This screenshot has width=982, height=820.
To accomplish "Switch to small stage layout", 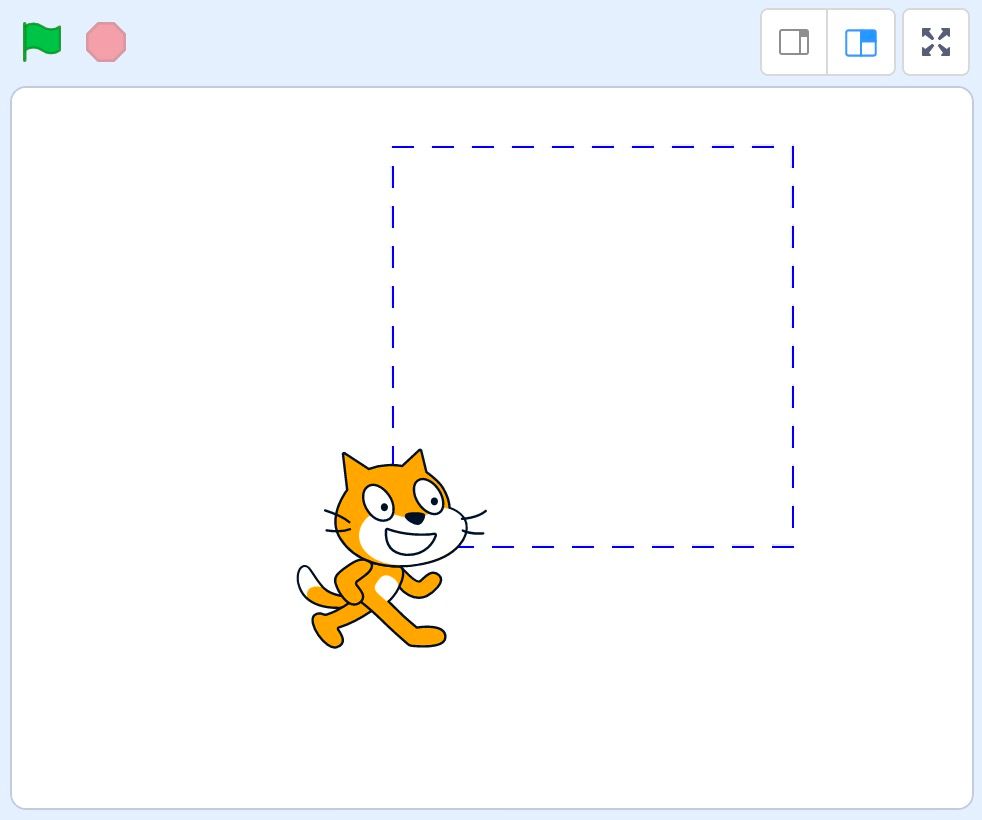I will point(794,42).
